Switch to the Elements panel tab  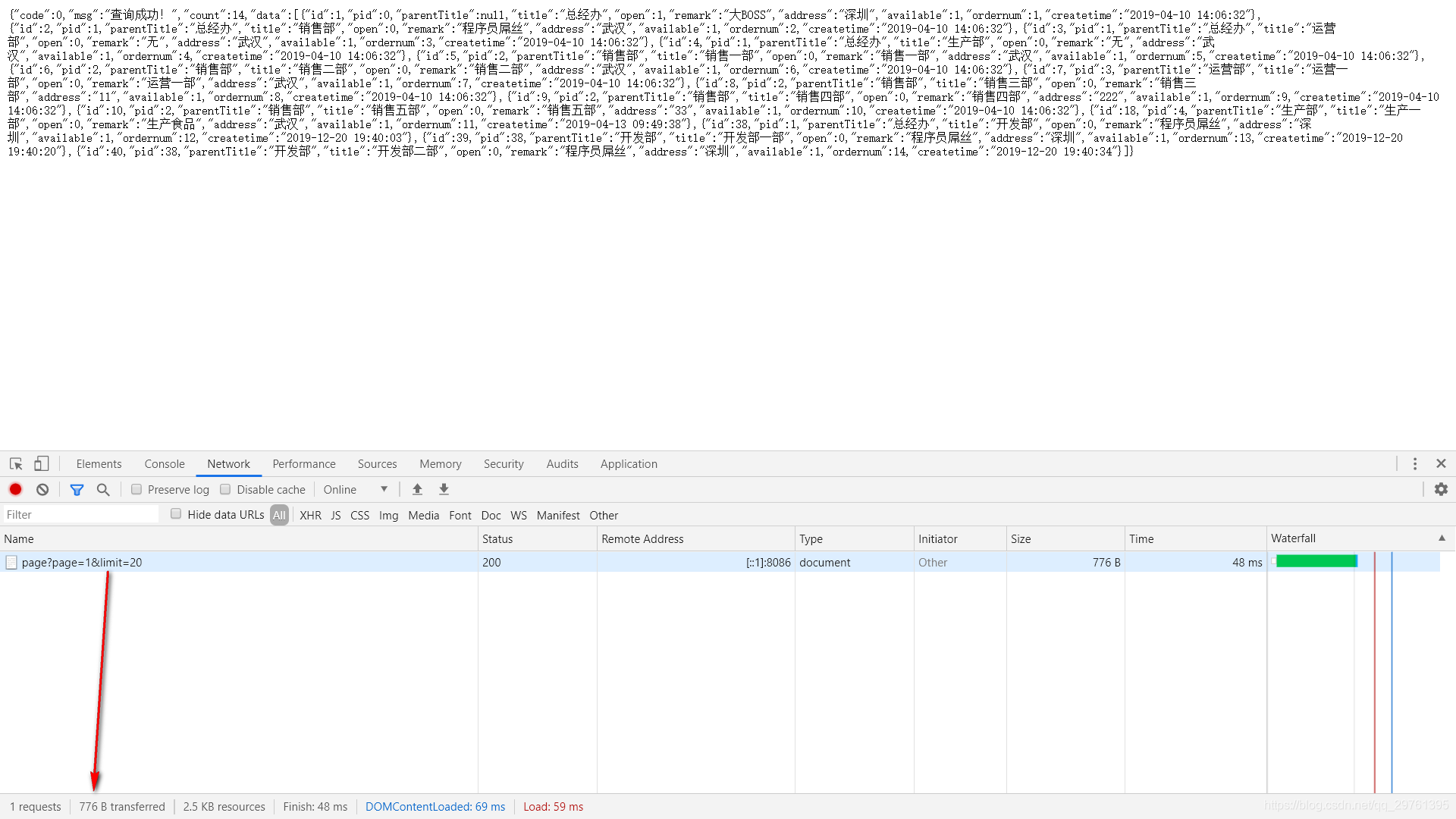pos(98,463)
